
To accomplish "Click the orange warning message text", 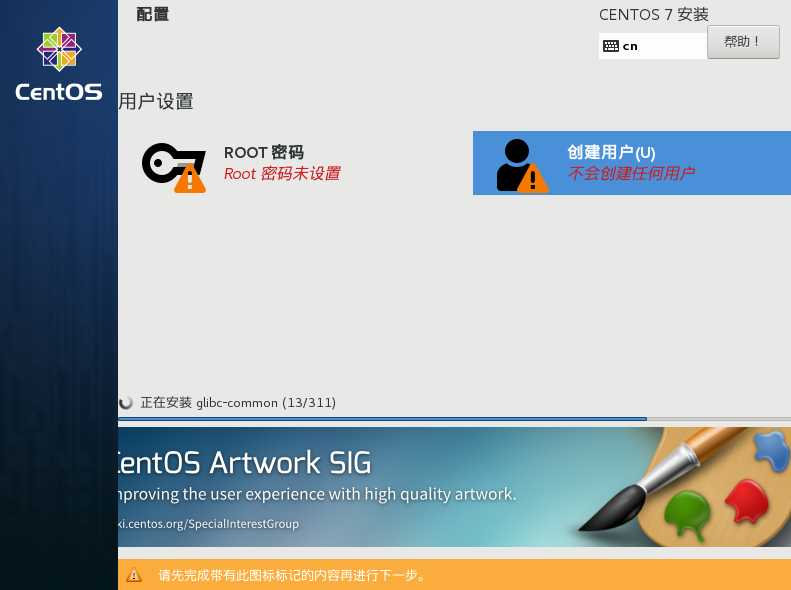I will pyautogui.click(x=293, y=575).
